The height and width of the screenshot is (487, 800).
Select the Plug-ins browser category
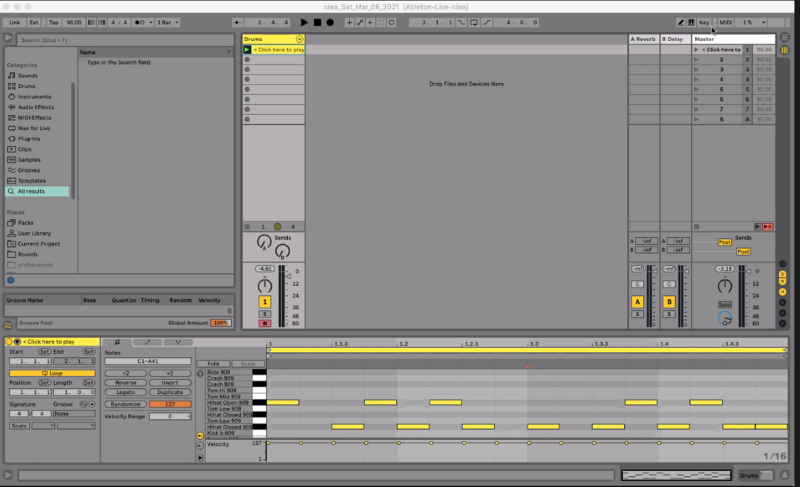point(29,138)
